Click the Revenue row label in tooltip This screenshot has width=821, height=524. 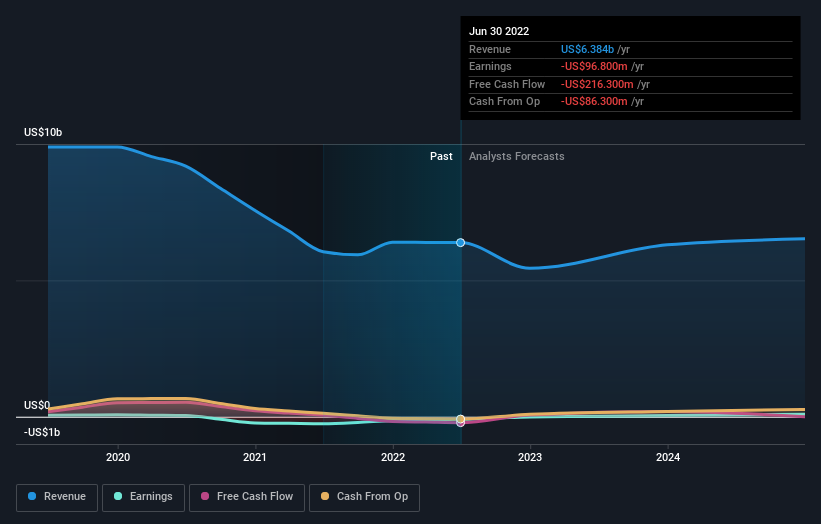point(490,49)
